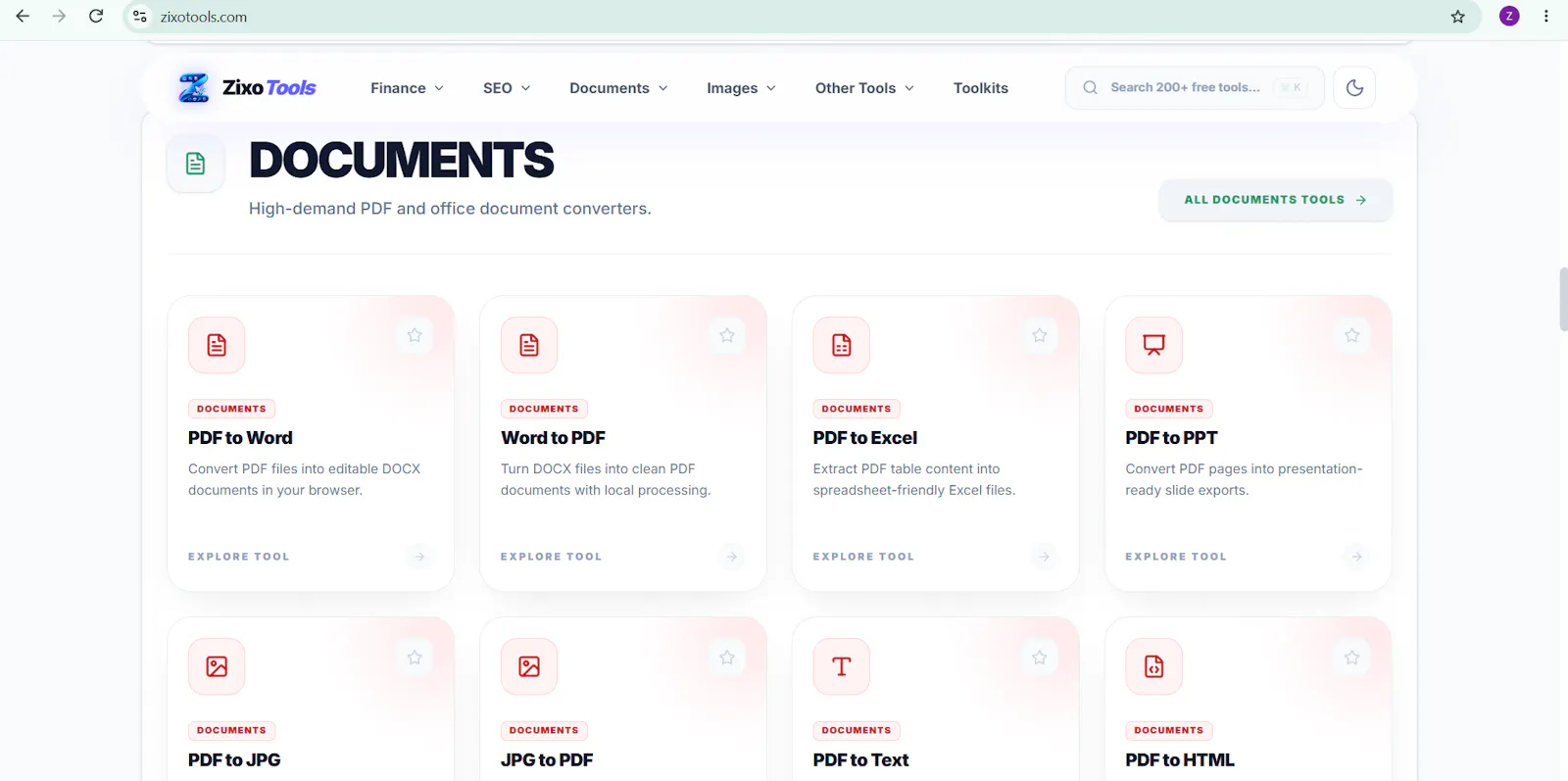
Task: Click the arrow button on PDF to PPT card
Action: (x=1356, y=557)
